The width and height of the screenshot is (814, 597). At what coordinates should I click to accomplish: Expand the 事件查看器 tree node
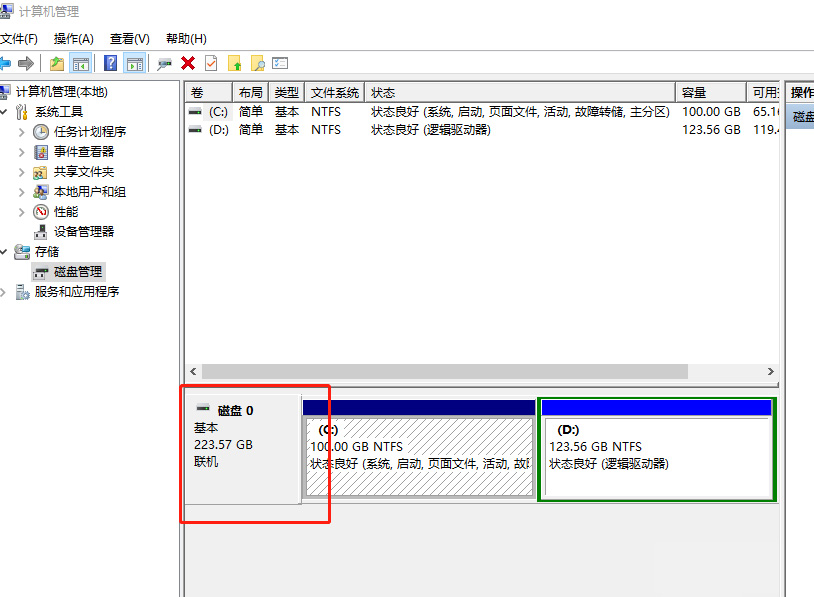coord(22,151)
